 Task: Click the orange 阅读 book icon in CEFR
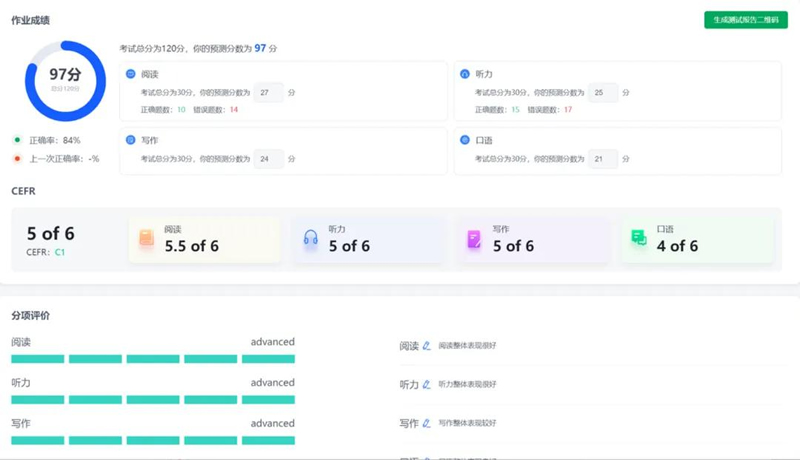point(147,238)
